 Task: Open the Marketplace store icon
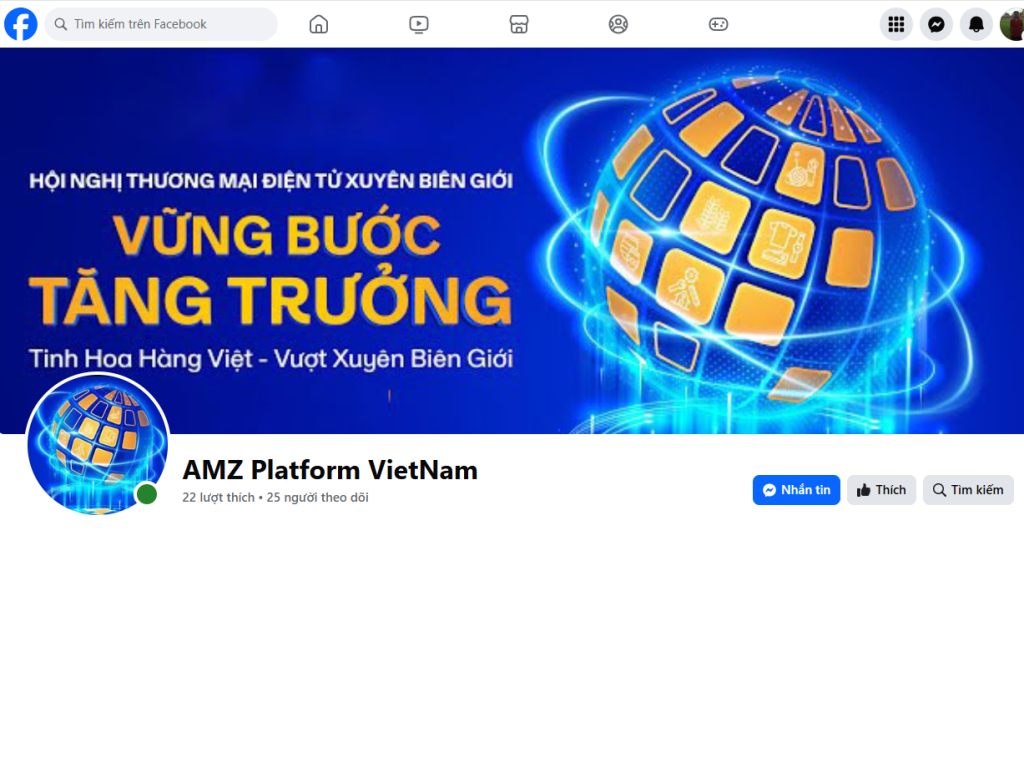click(519, 24)
